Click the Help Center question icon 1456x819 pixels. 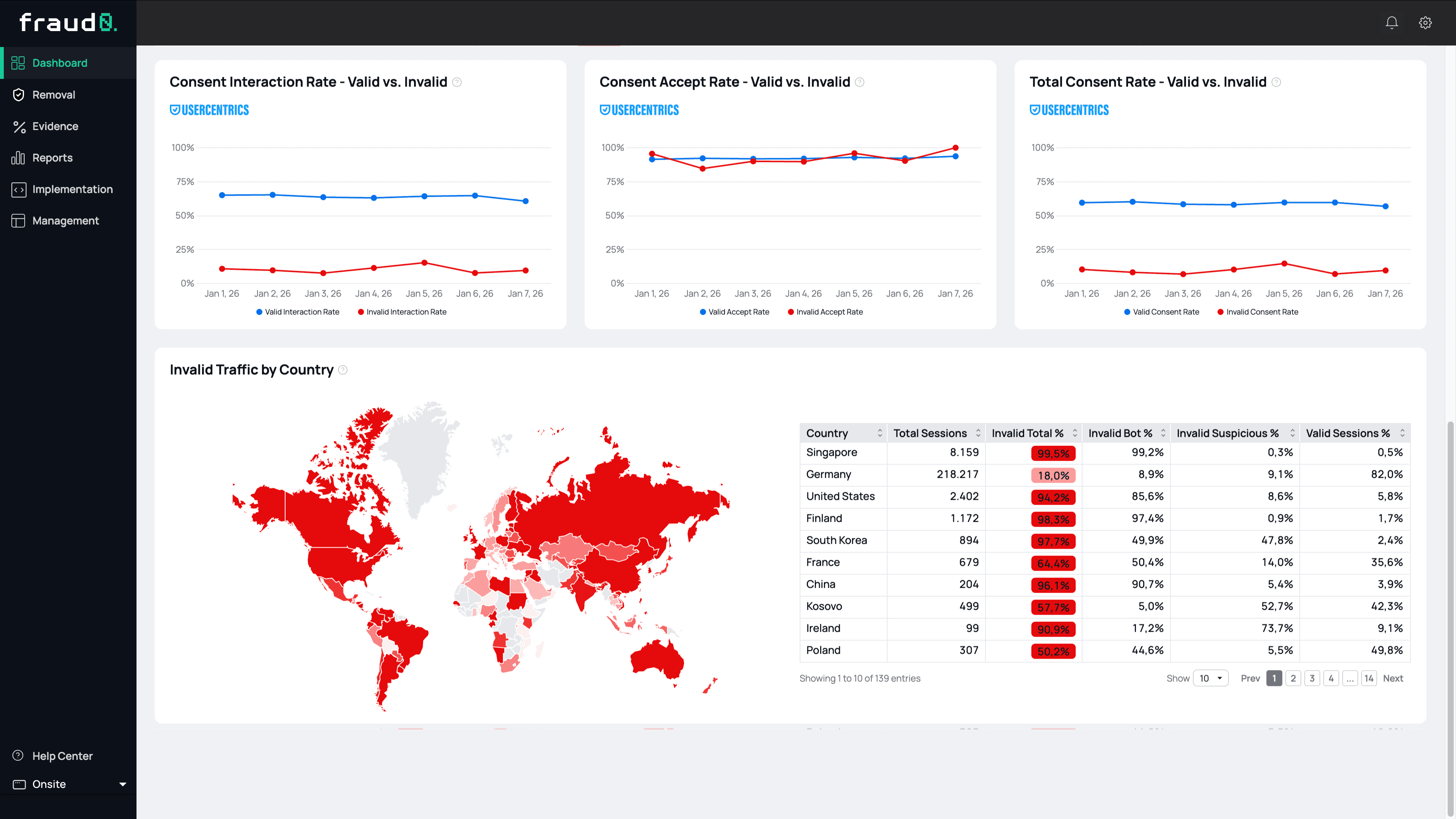[x=17, y=755]
